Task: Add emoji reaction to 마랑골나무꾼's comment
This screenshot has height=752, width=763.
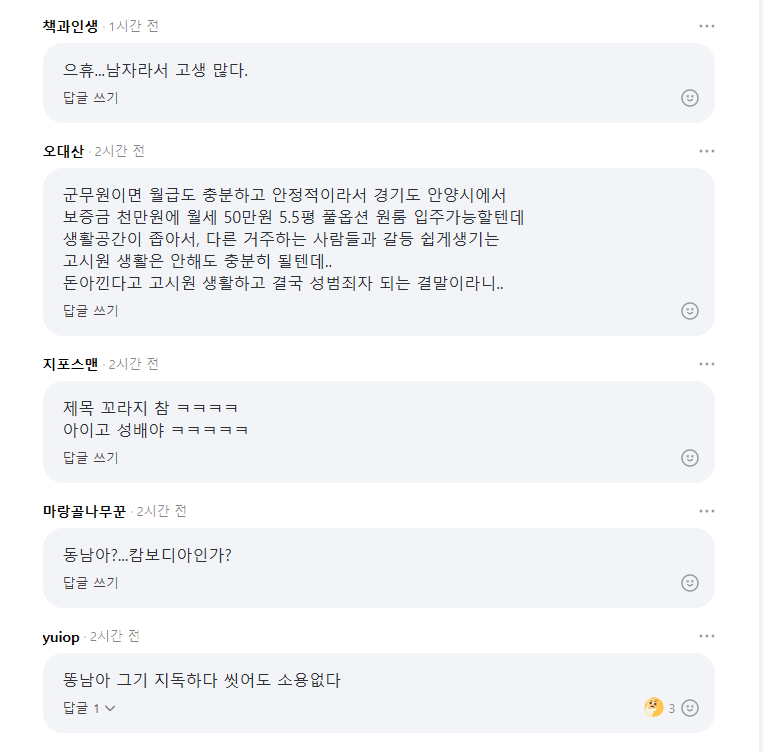Action: click(690, 583)
